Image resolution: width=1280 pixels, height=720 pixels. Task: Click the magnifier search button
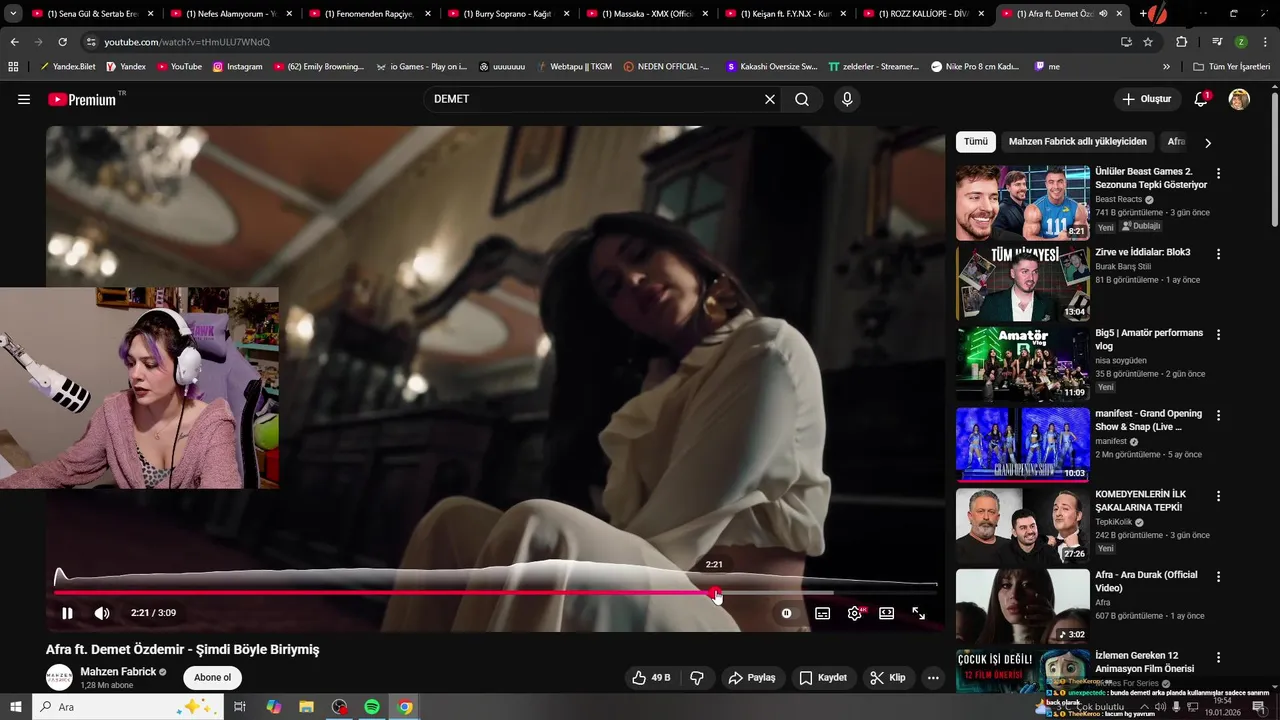pos(802,99)
